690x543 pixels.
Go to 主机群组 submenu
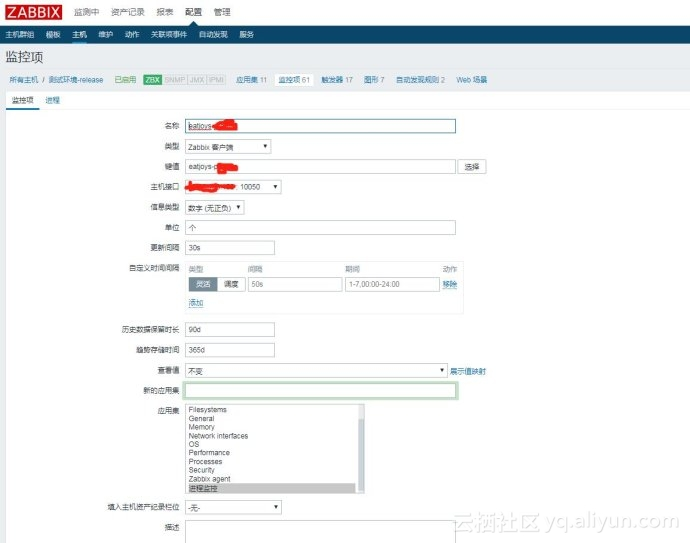pos(19,34)
